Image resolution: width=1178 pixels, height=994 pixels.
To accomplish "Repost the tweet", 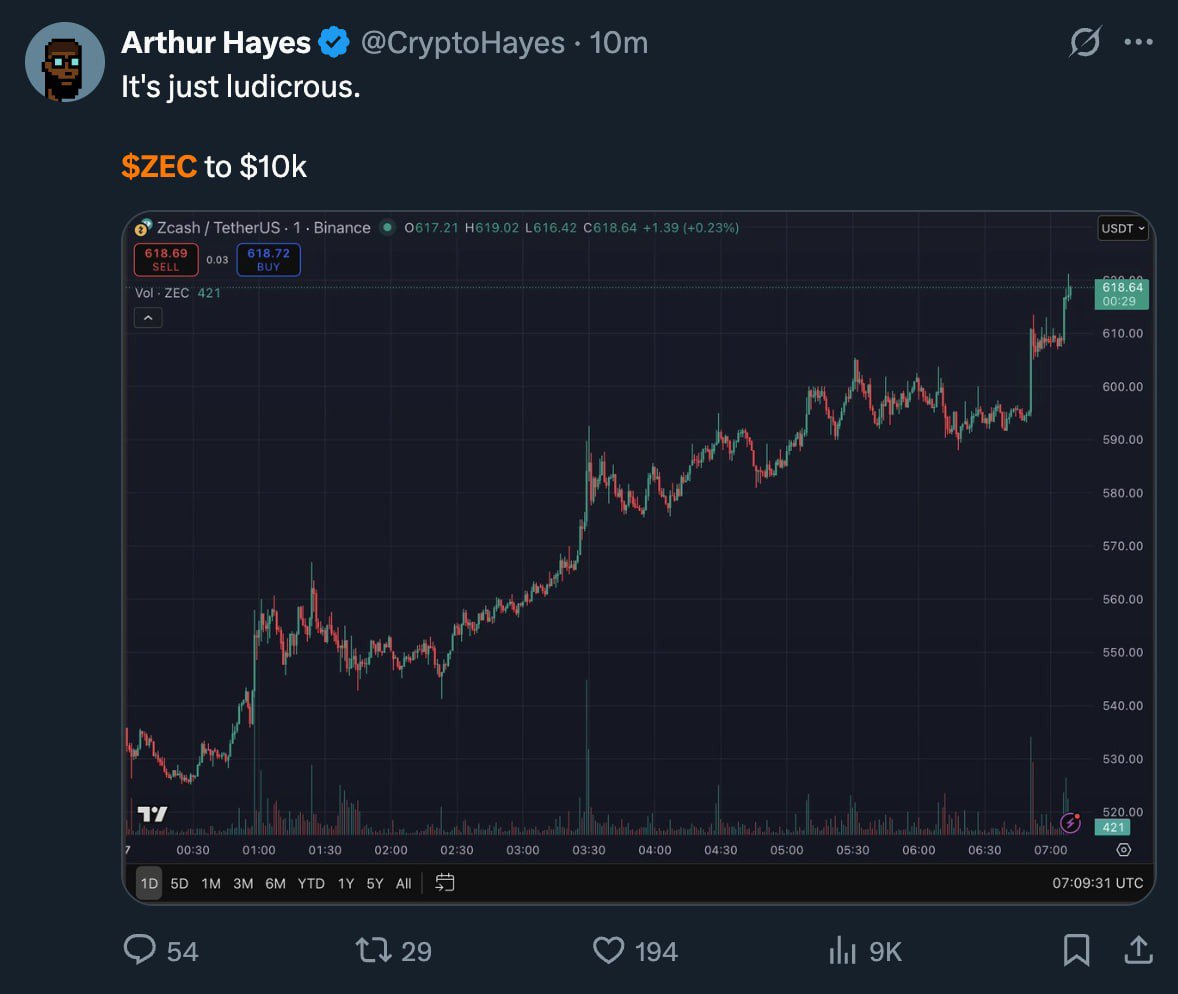I will pos(372,949).
